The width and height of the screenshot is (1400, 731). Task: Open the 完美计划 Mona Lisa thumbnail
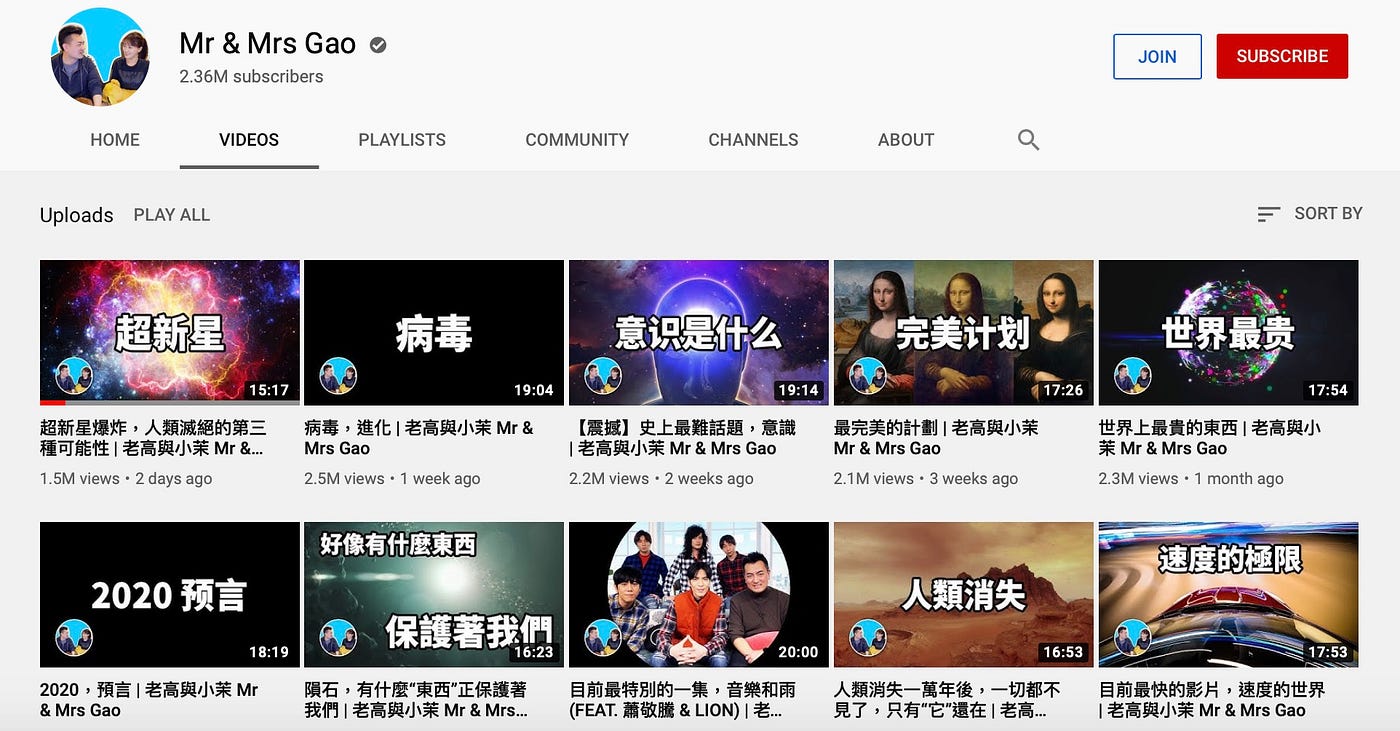[x=964, y=333]
